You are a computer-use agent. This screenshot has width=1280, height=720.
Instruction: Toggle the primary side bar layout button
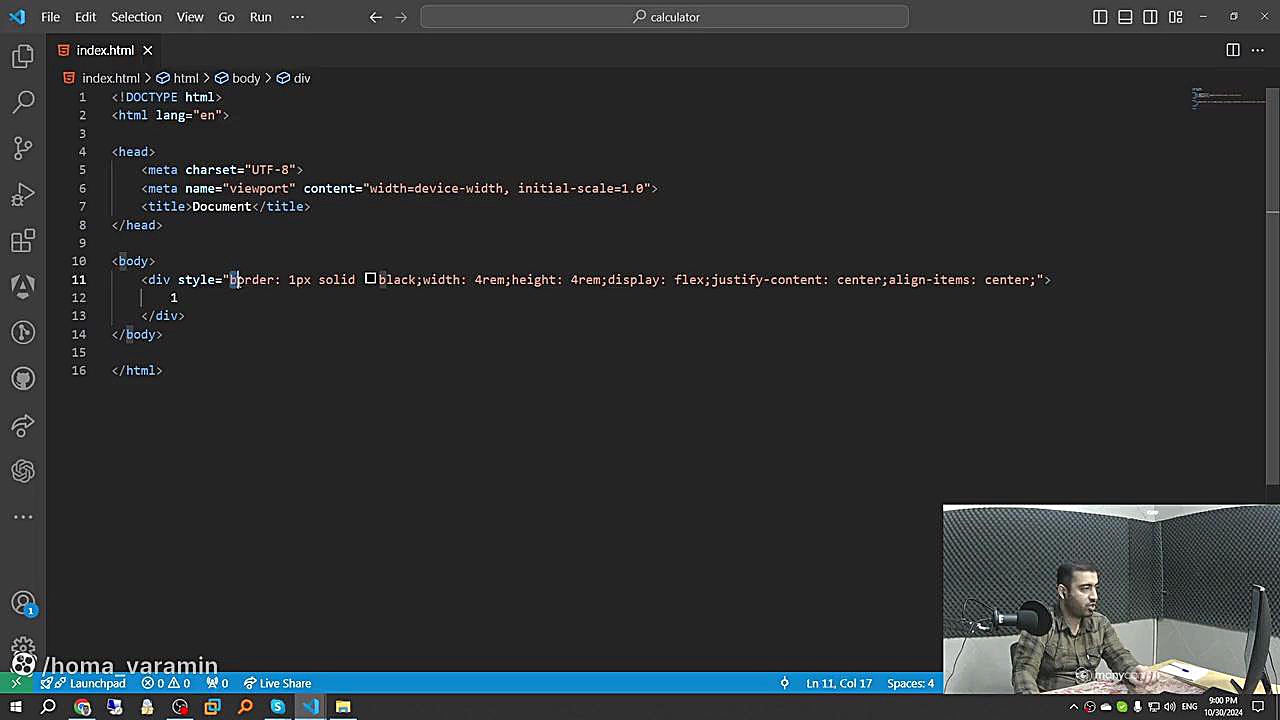(1100, 17)
